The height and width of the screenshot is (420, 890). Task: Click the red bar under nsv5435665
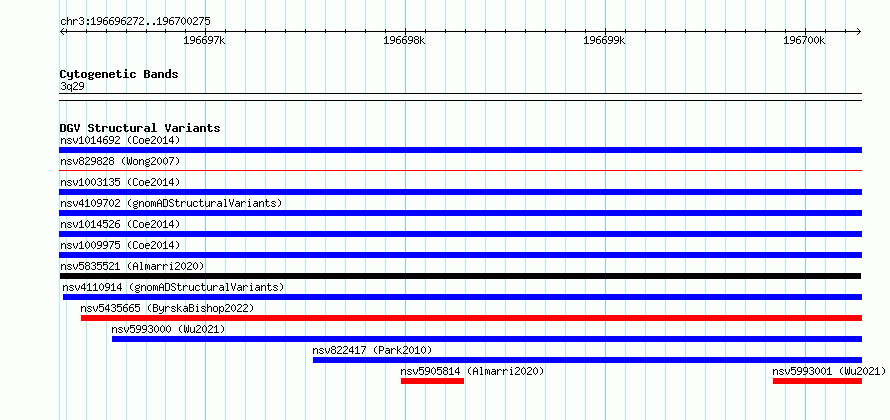tap(471, 318)
